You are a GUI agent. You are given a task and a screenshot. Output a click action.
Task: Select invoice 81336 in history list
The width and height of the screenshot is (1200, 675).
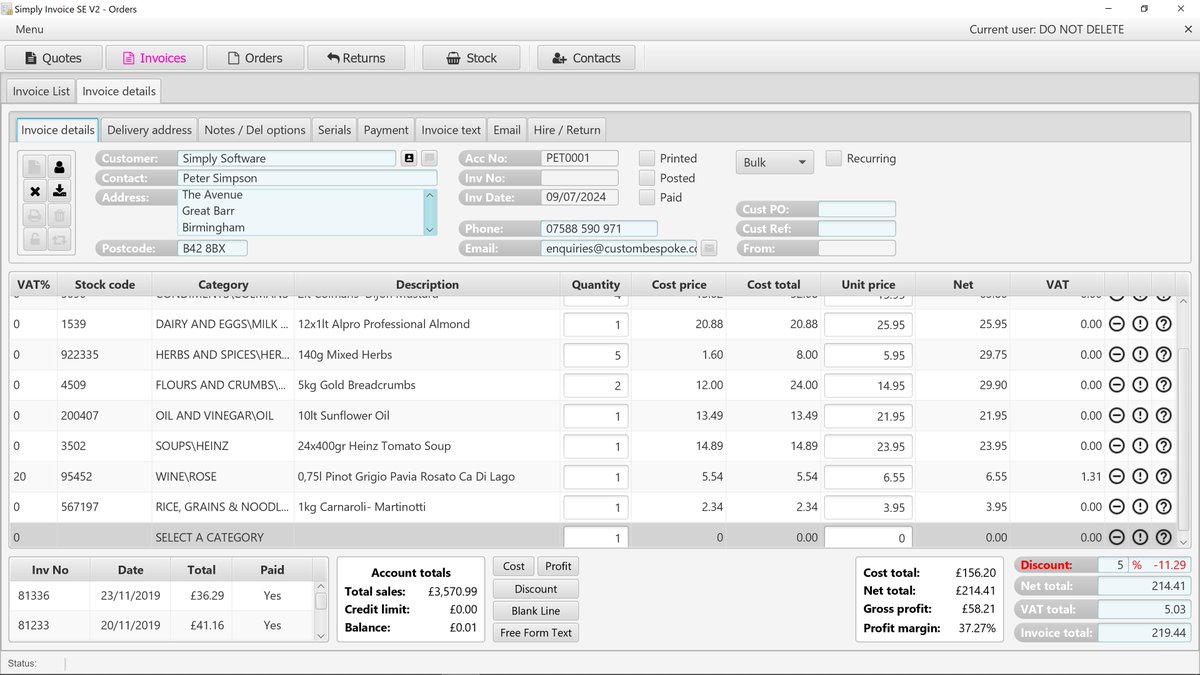tap(161, 596)
